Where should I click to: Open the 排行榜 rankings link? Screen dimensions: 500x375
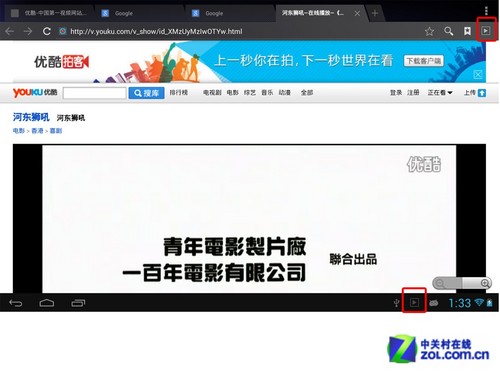pos(179,92)
